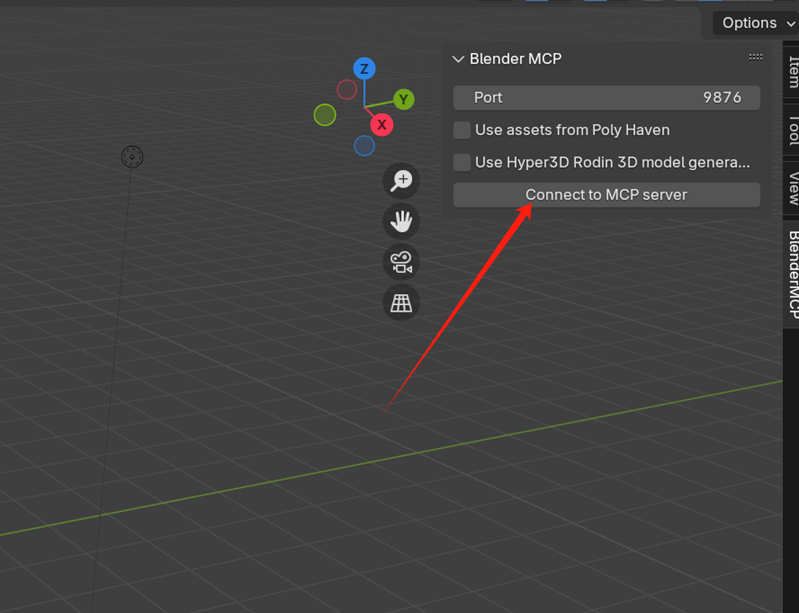Open the Options dropdown
Image resolution: width=799 pixels, height=613 pixels.
point(756,23)
